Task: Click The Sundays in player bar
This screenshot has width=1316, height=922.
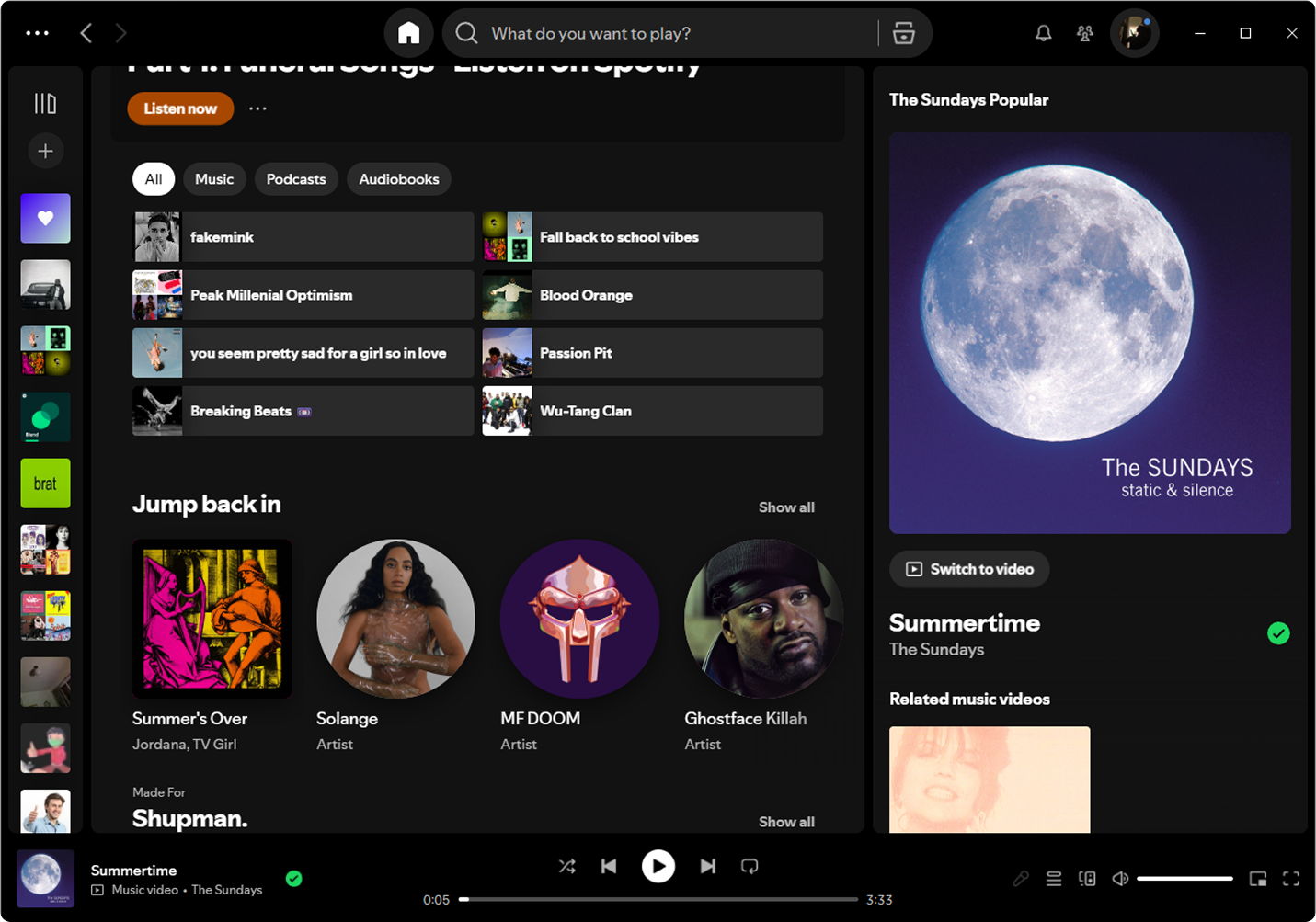Action: tap(227, 890)
